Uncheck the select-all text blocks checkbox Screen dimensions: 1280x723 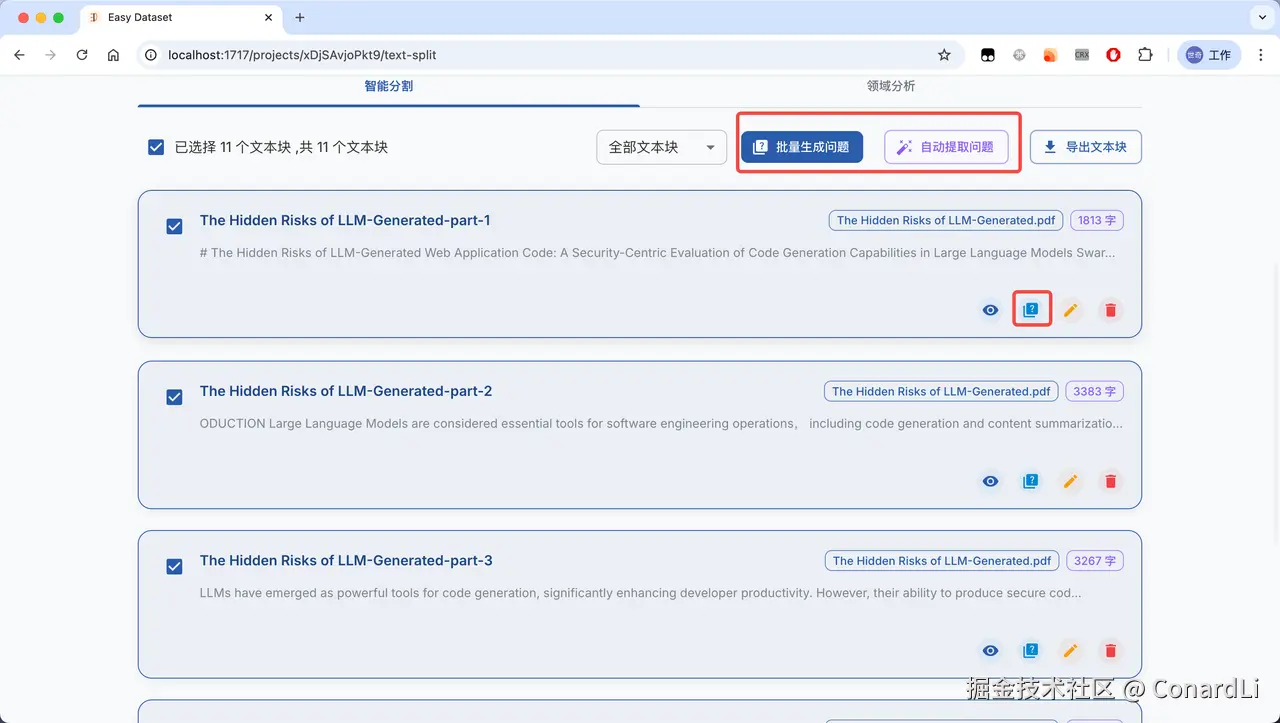[x=156, y=147]
